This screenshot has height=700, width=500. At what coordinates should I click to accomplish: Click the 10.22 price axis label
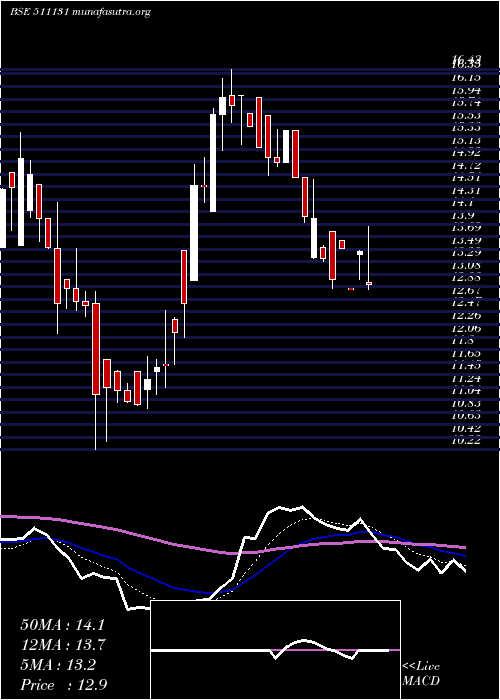(x=466, y=442)
